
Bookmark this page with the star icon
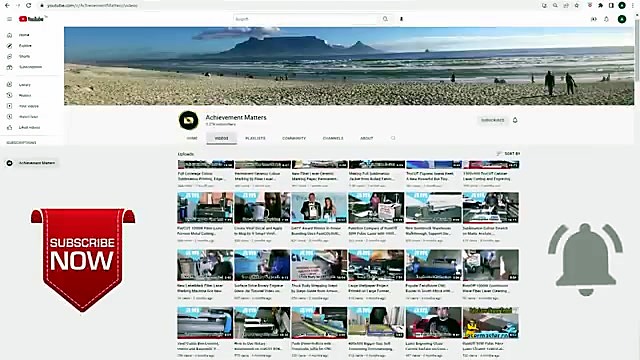tap(577, 5)
